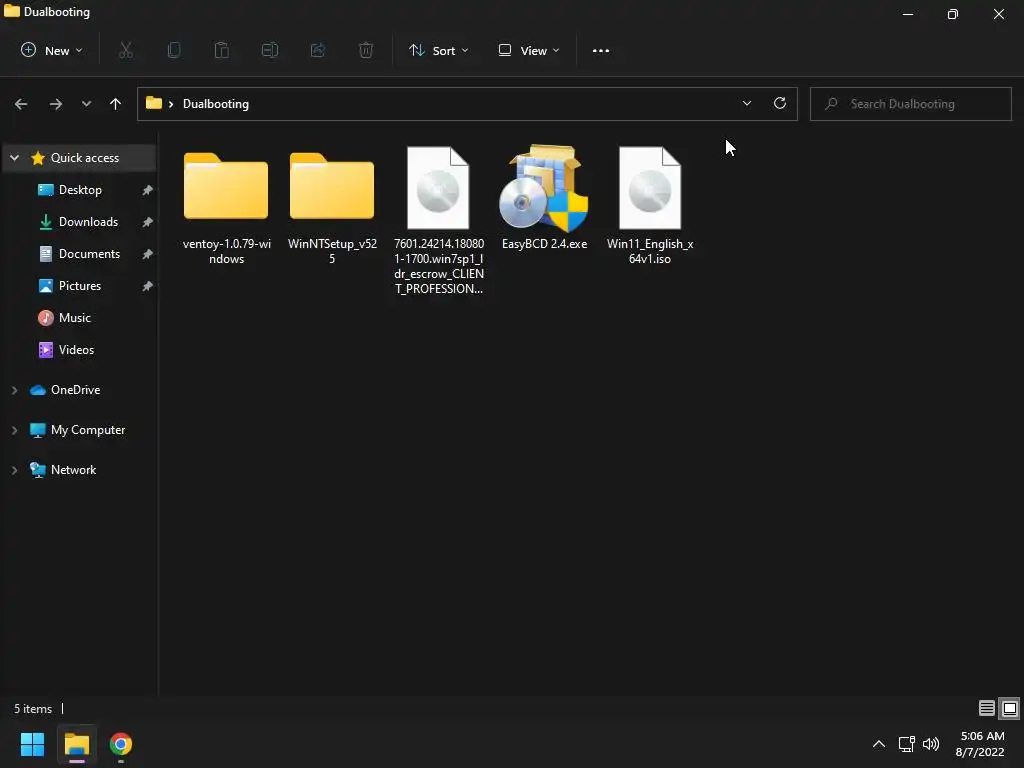Go forward with the right arrow

tap(56, 104)
